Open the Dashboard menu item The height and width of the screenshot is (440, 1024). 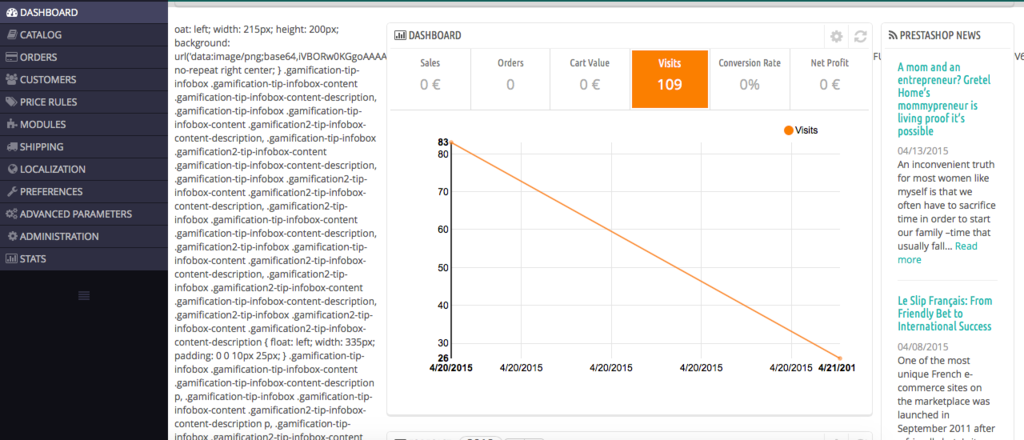[84, 12]
